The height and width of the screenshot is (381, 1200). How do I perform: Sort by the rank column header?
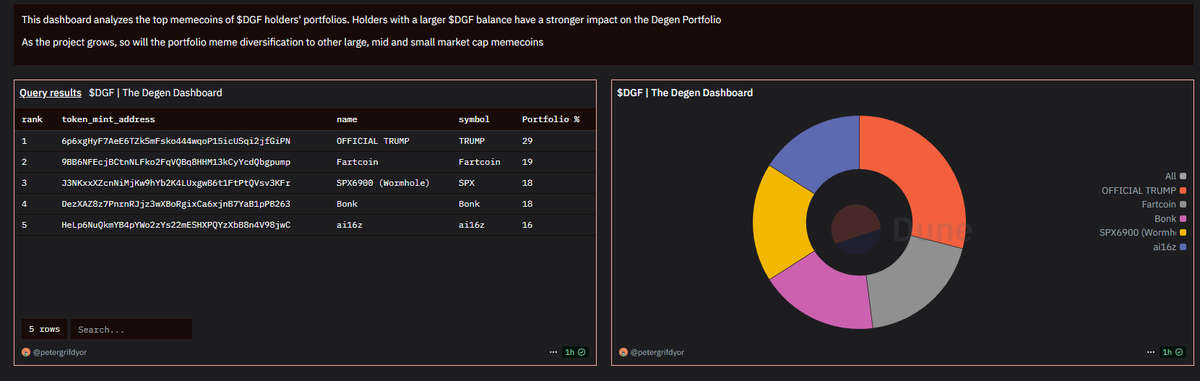click(31, 120)
